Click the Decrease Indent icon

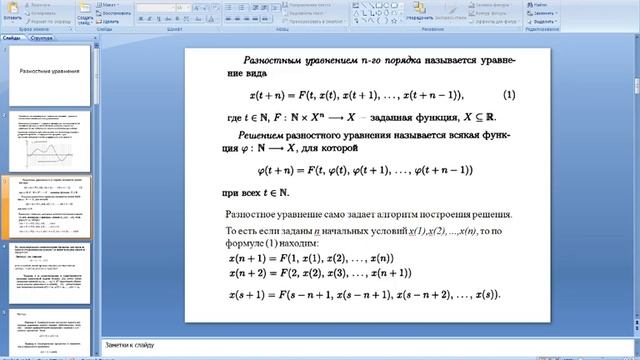255,8
